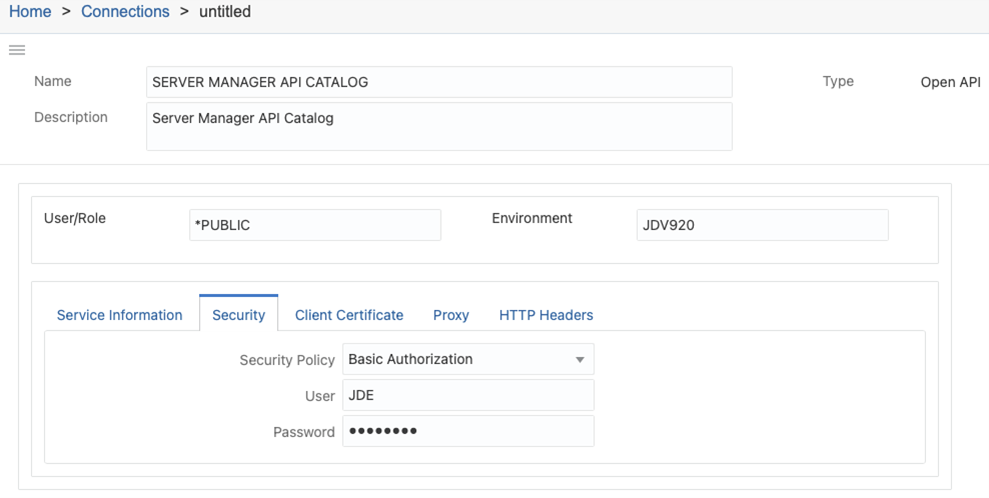
Task: Expand the Security Policy dropdown arrow
Action: tap(580, 360)
